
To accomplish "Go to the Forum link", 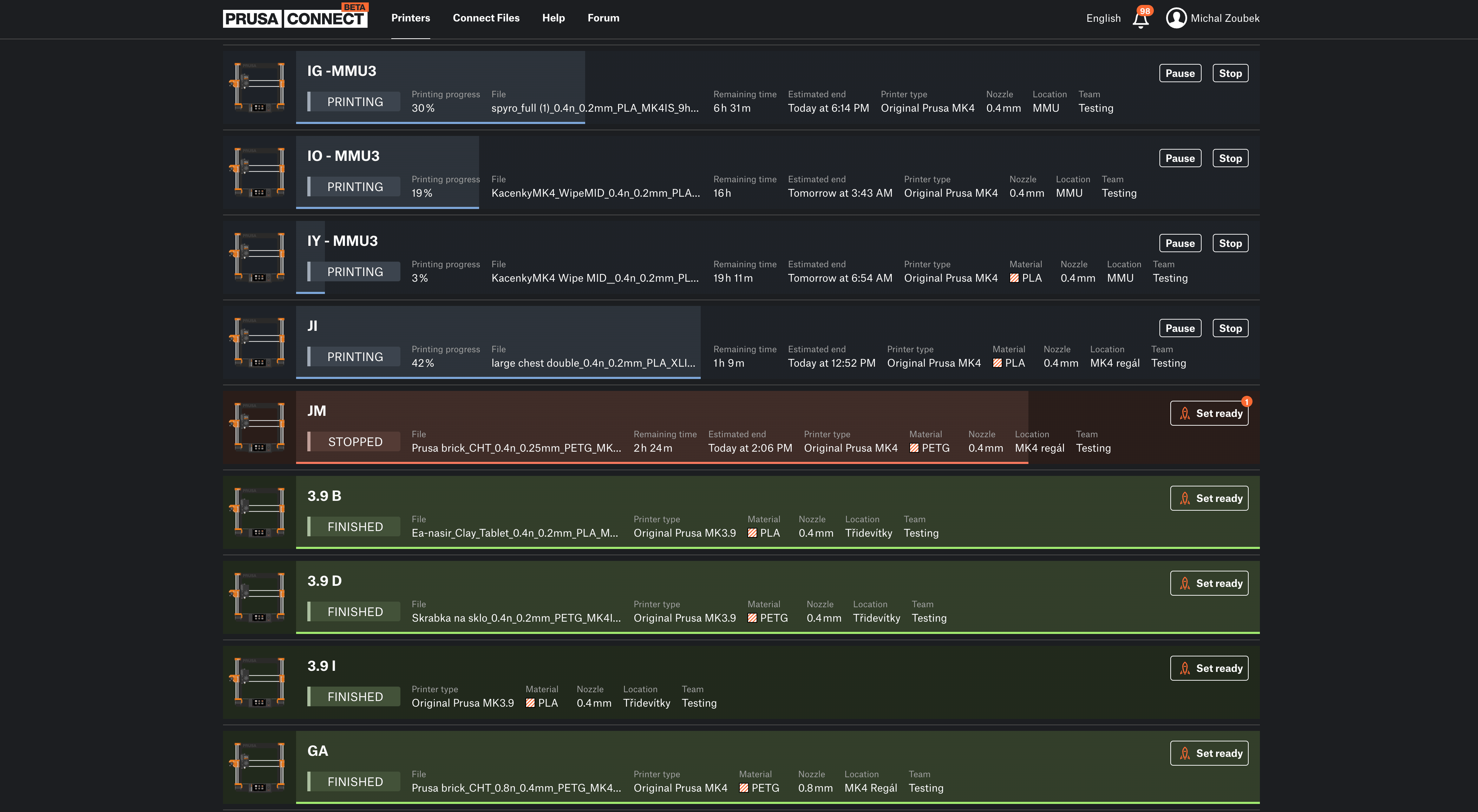I will pos(603,18).
